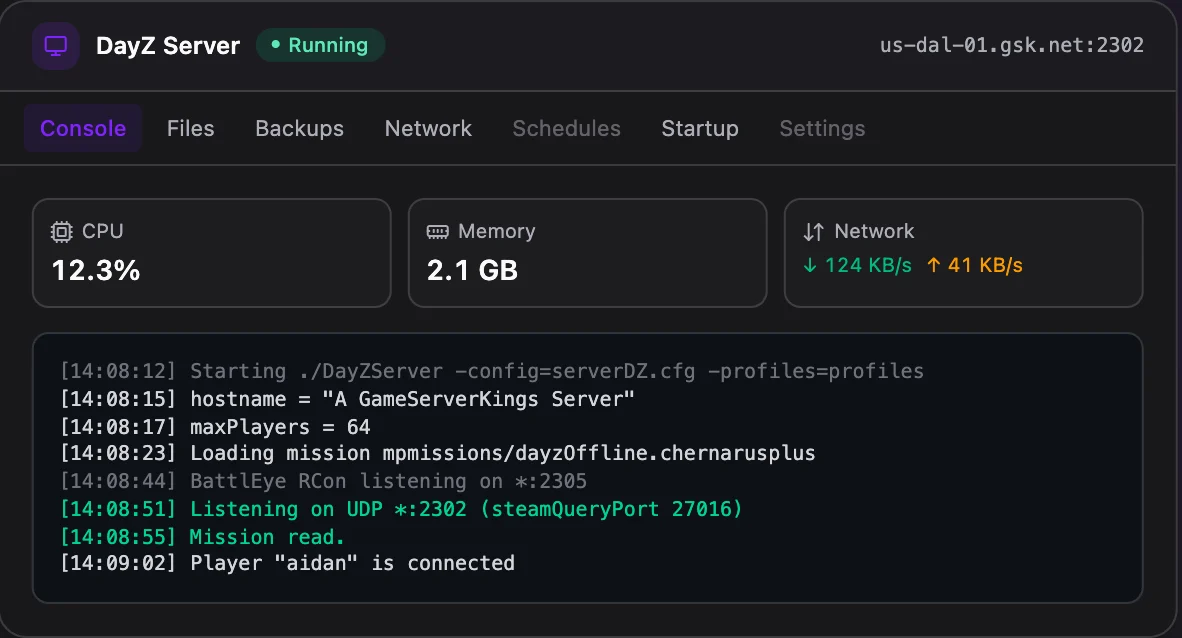This screenshot has height=638, width=1182.
Task: Click the purple monitor server icon
Action: coord(56,46)
